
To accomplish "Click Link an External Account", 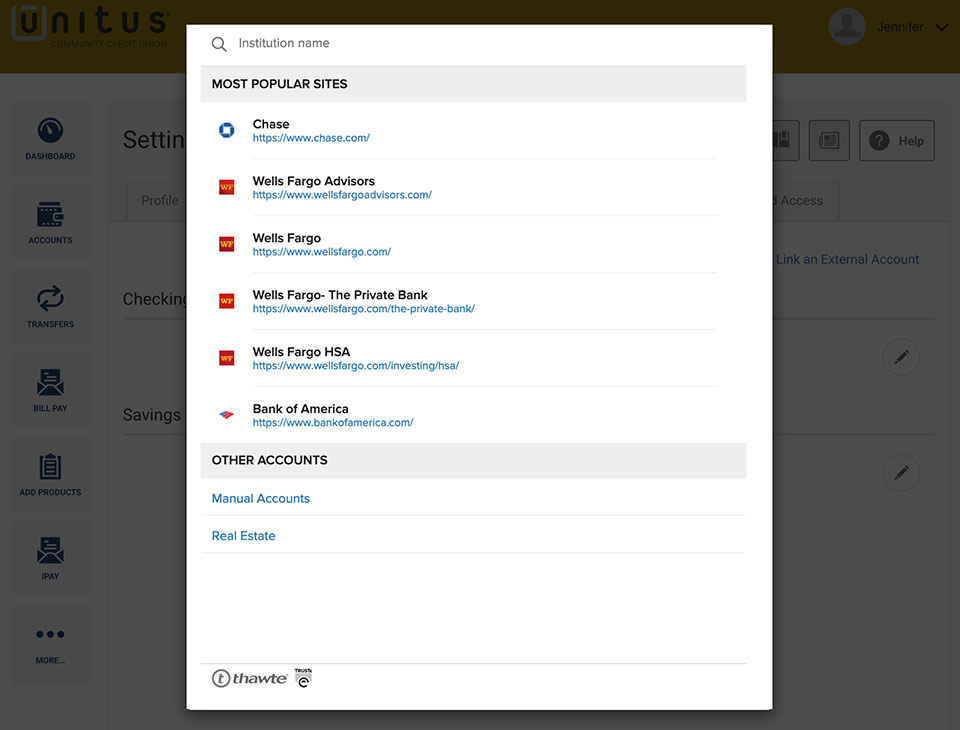I will pos(847,260).
